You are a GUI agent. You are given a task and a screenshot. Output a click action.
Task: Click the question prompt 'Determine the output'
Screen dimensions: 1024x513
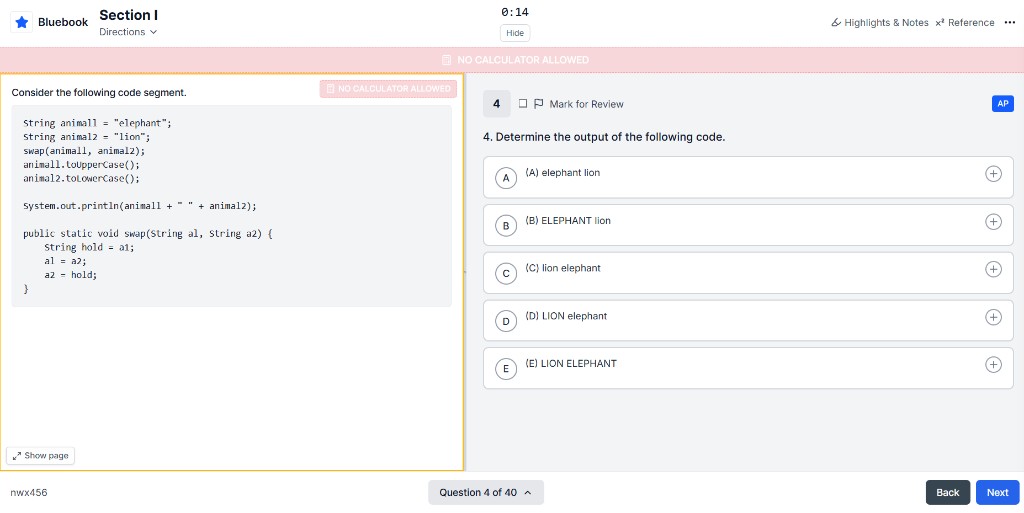[604, 137]
